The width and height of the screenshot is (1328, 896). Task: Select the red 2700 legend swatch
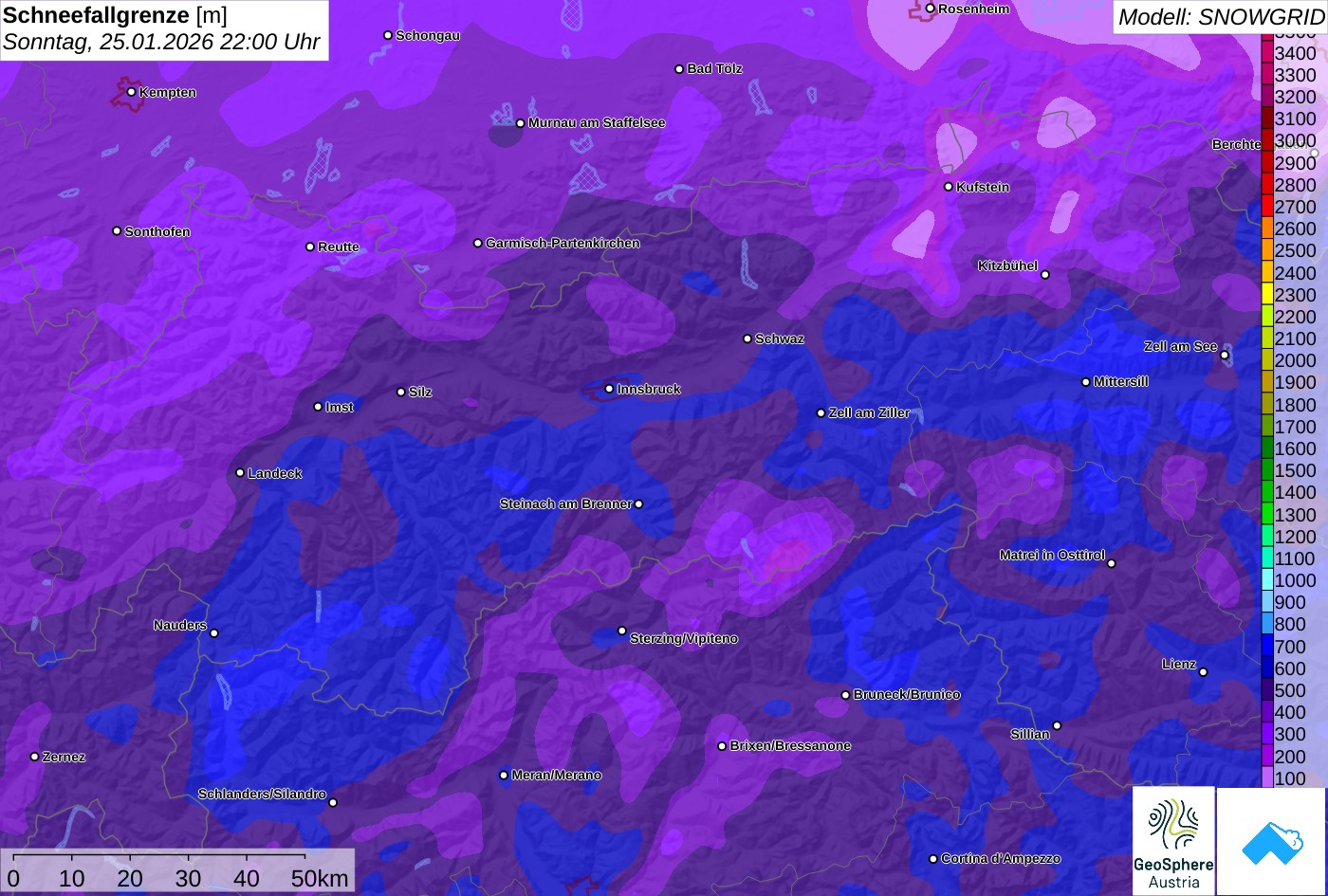1267,207
